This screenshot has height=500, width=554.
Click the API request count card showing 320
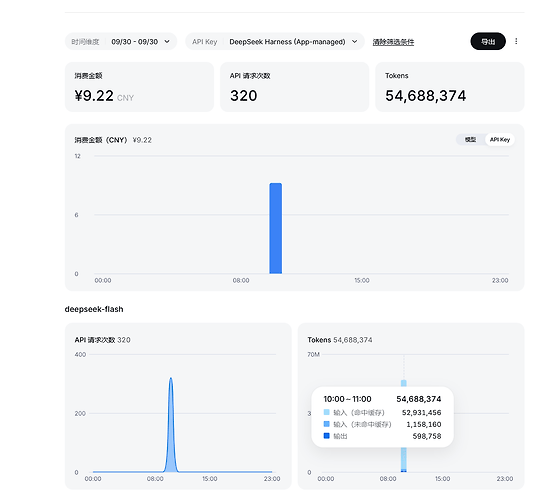pyautogui.click(x=294, y=87)
